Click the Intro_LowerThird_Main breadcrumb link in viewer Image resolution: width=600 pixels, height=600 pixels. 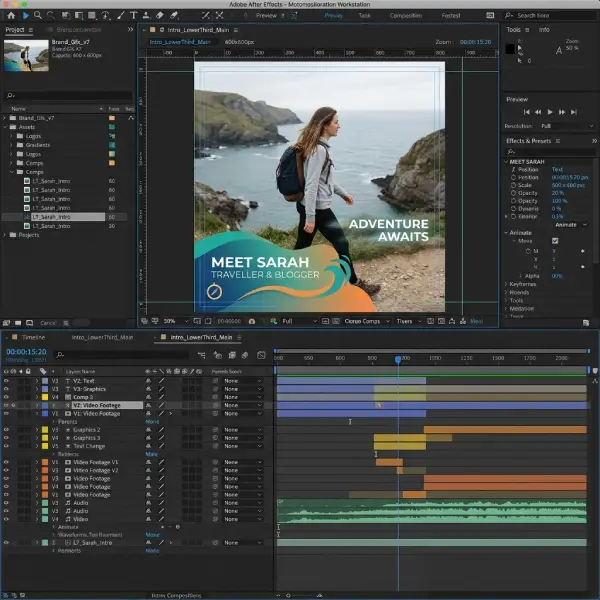(x=179, y=42)
